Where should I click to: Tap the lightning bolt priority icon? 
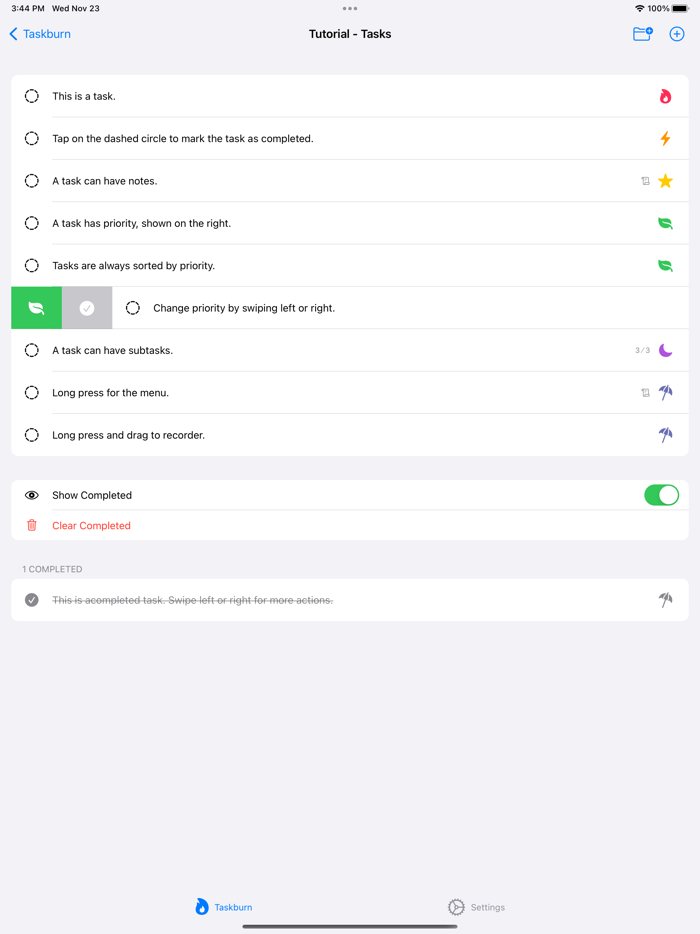[x=666, y=138]
